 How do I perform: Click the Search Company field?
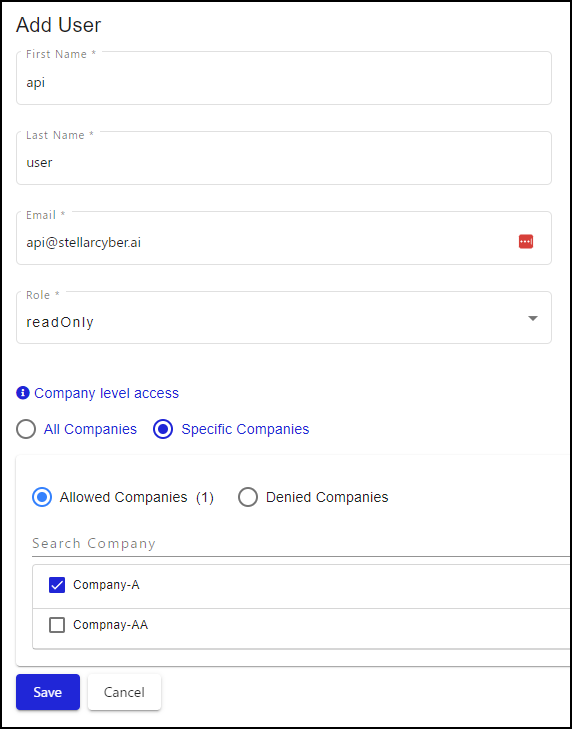tap(301, 543)
